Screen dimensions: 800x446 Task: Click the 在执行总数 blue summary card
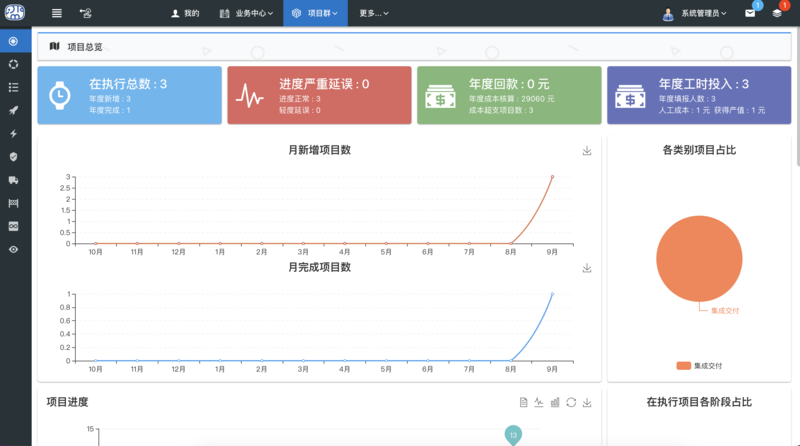click(x=129, y=96)
